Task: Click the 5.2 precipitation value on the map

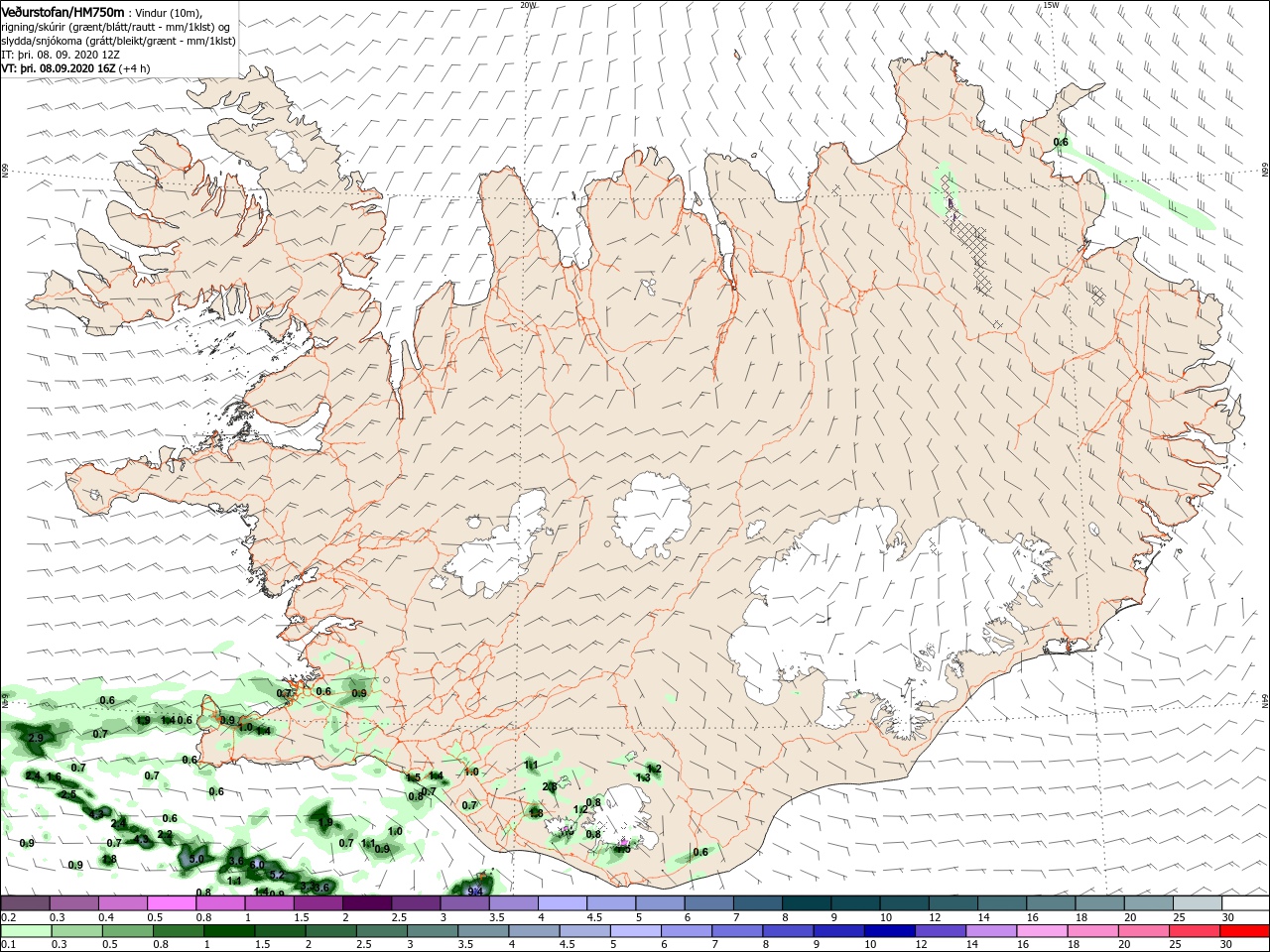Action: pos(277,875)
